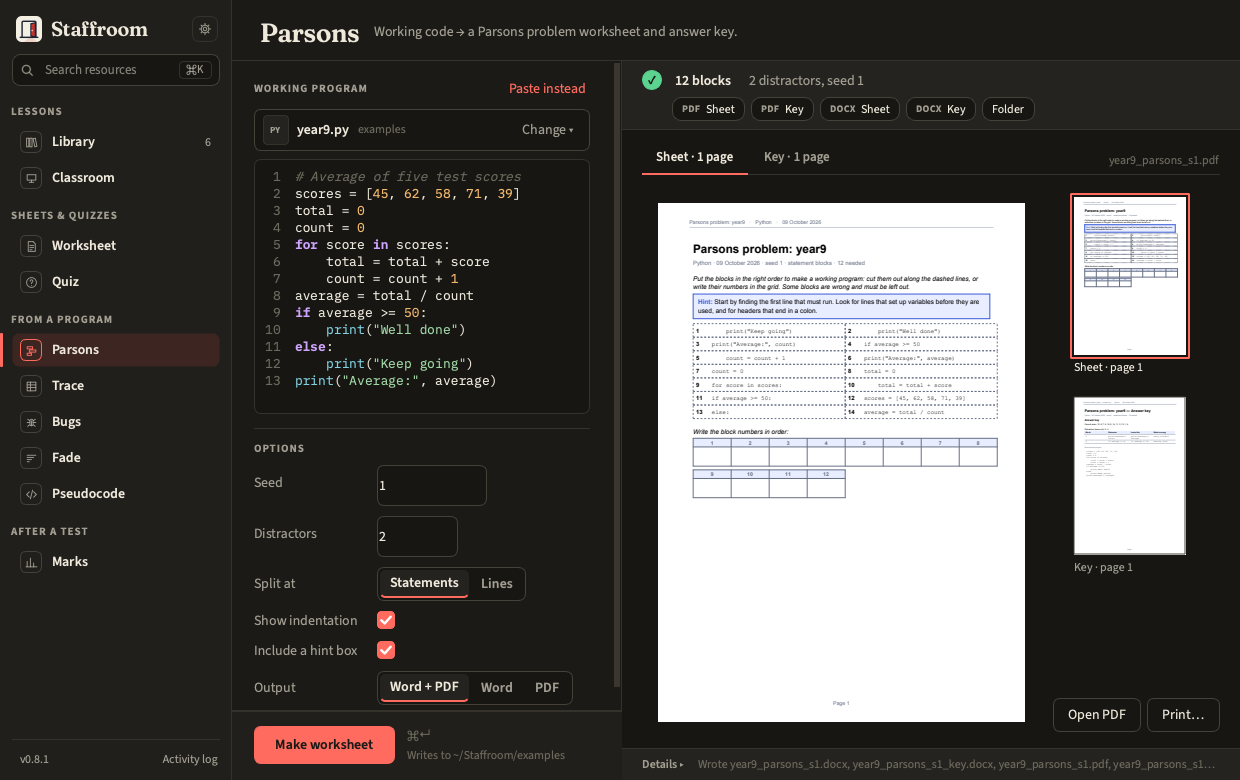The image size is (1240, 780).
Task: Click the Open PDF button
Action: point(1097,715)
